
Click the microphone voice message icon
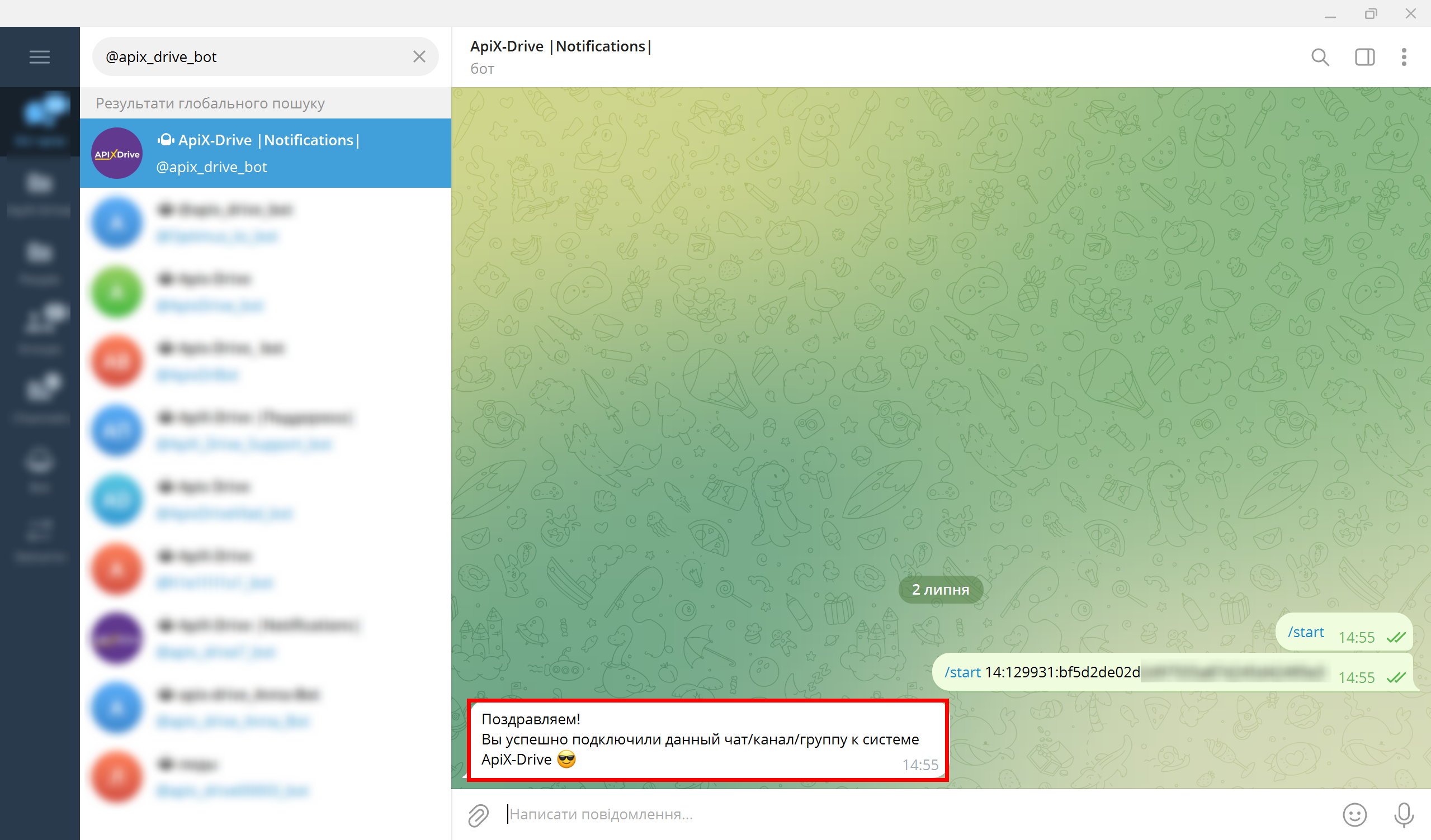[1404, 814]
